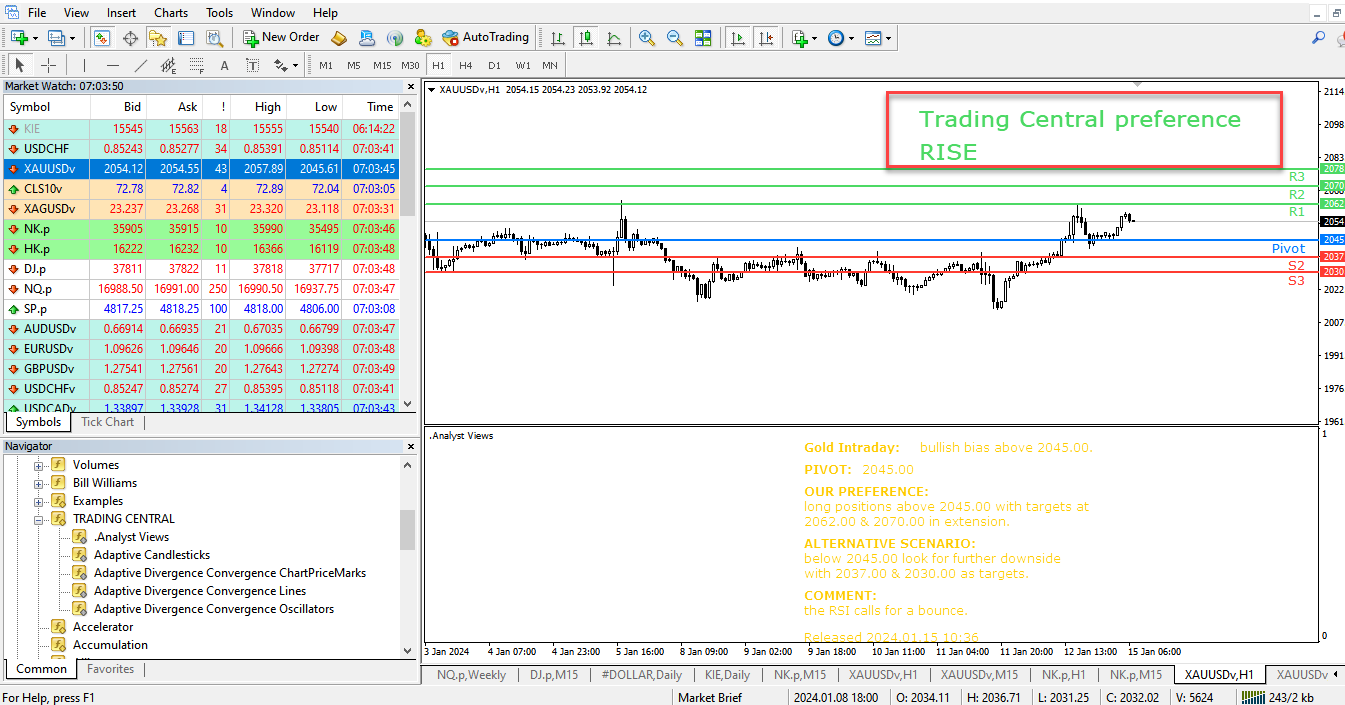Select the horizontal line tool
The height and width of the screenshot is (705, 1345).
[x=113, y=65]
